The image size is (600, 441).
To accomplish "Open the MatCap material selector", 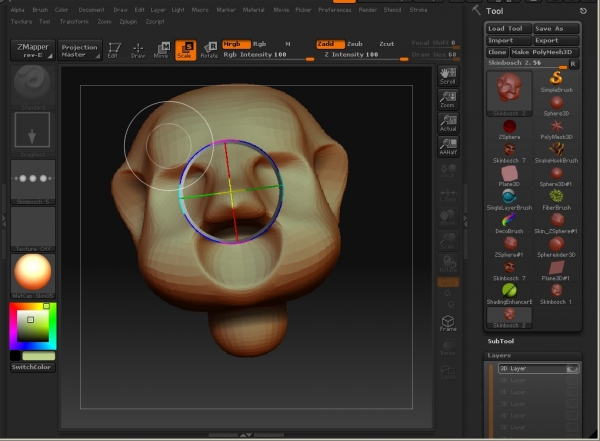I will pos(33,276).
